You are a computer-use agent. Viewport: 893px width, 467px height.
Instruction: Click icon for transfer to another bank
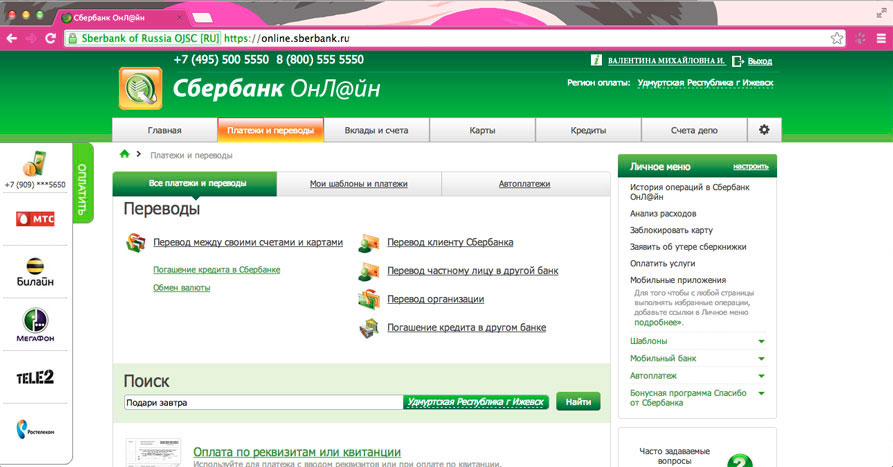(x=369, y=271)
